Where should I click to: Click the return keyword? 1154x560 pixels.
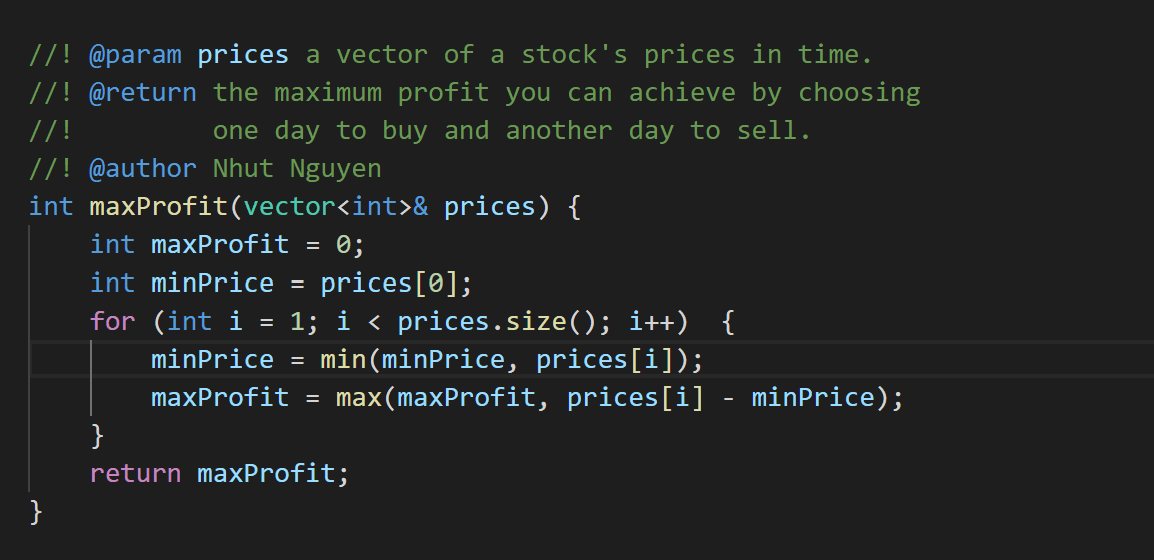coord(135,473)
